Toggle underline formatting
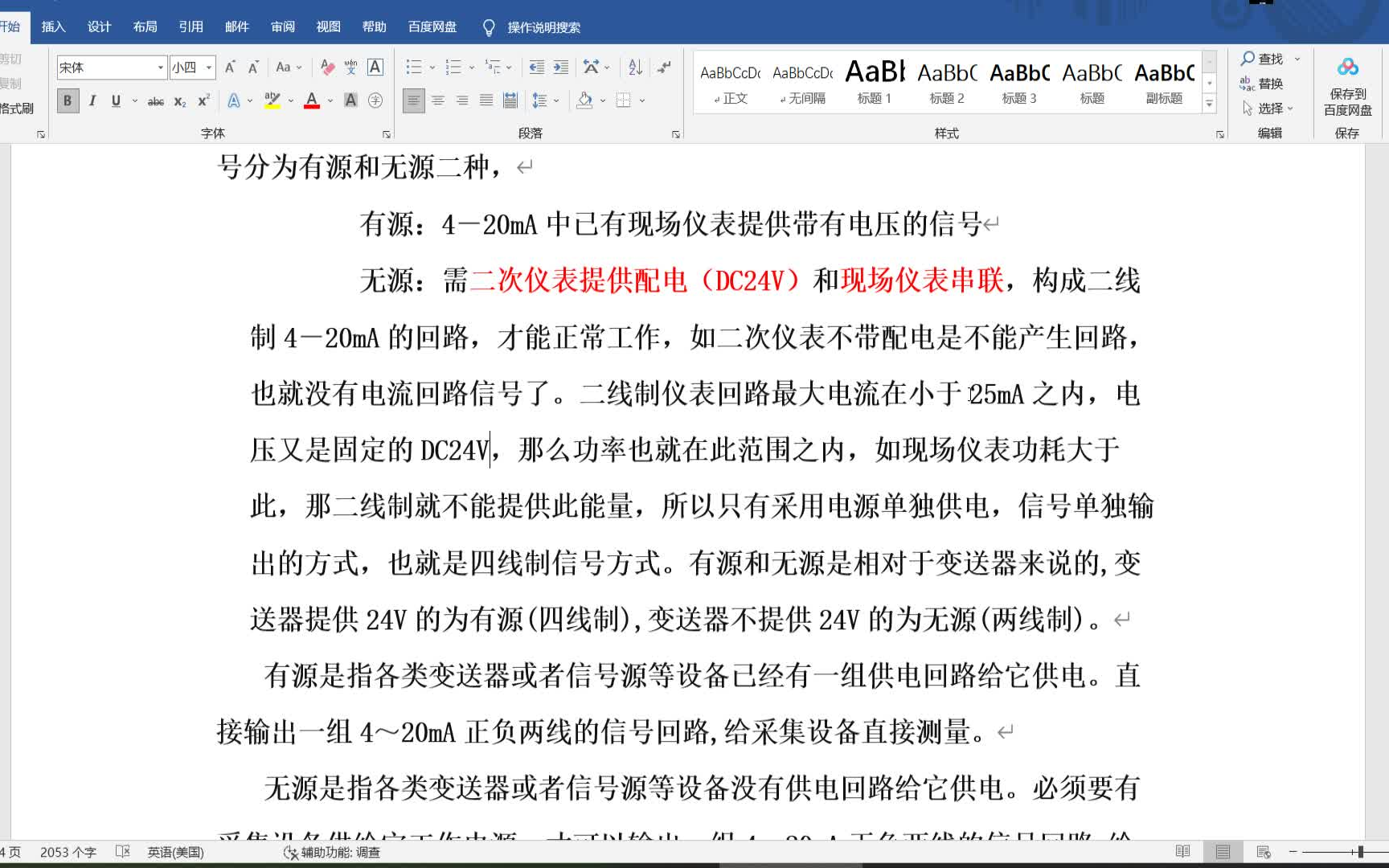This screenshot has width=1389, height=868. click(x=116, y=100)
